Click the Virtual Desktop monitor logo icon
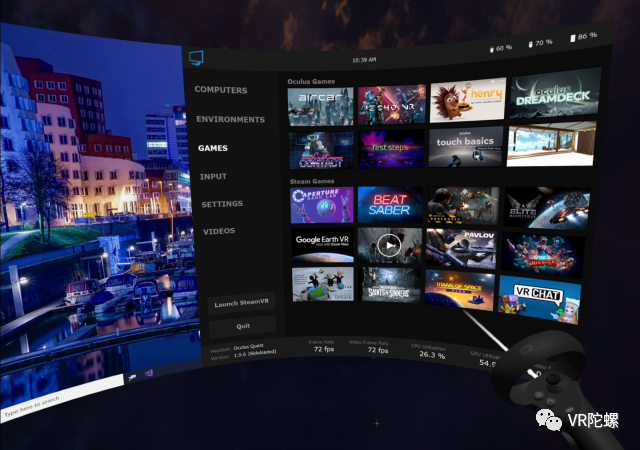This screenshot has height=450, width=640. tap(196, 58)
